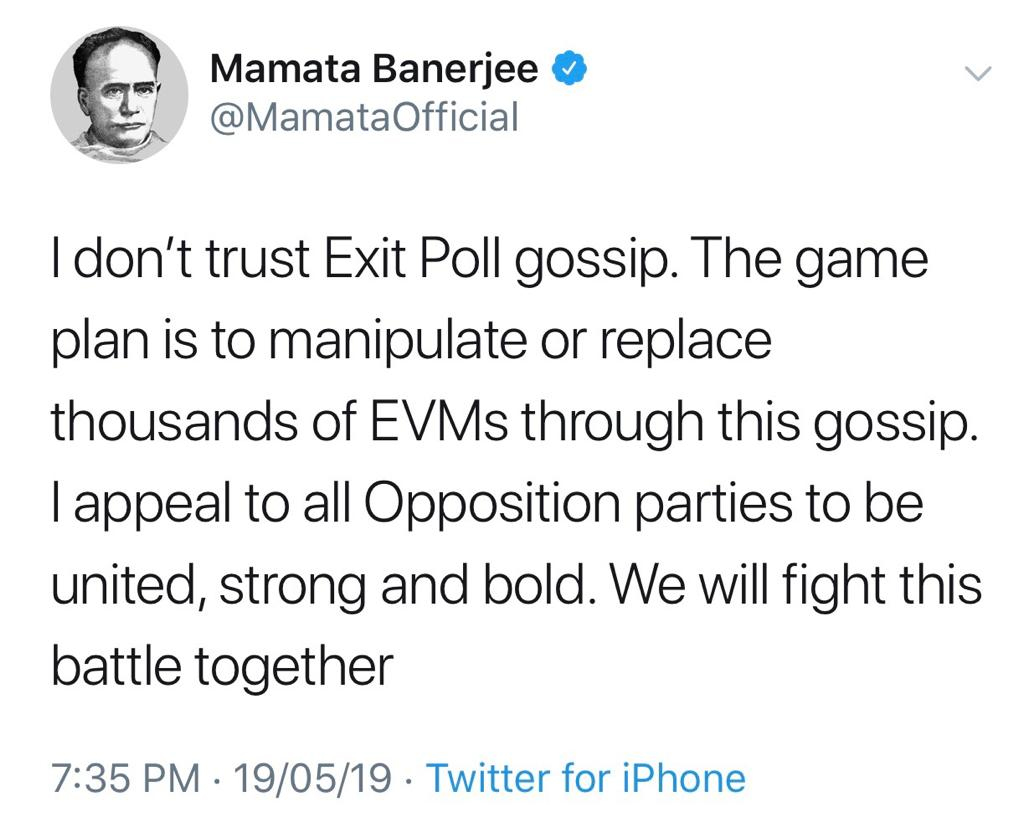Open the @MamataOfficial handle link
This screenshot has height=833, width=1024.
[364, 117]
